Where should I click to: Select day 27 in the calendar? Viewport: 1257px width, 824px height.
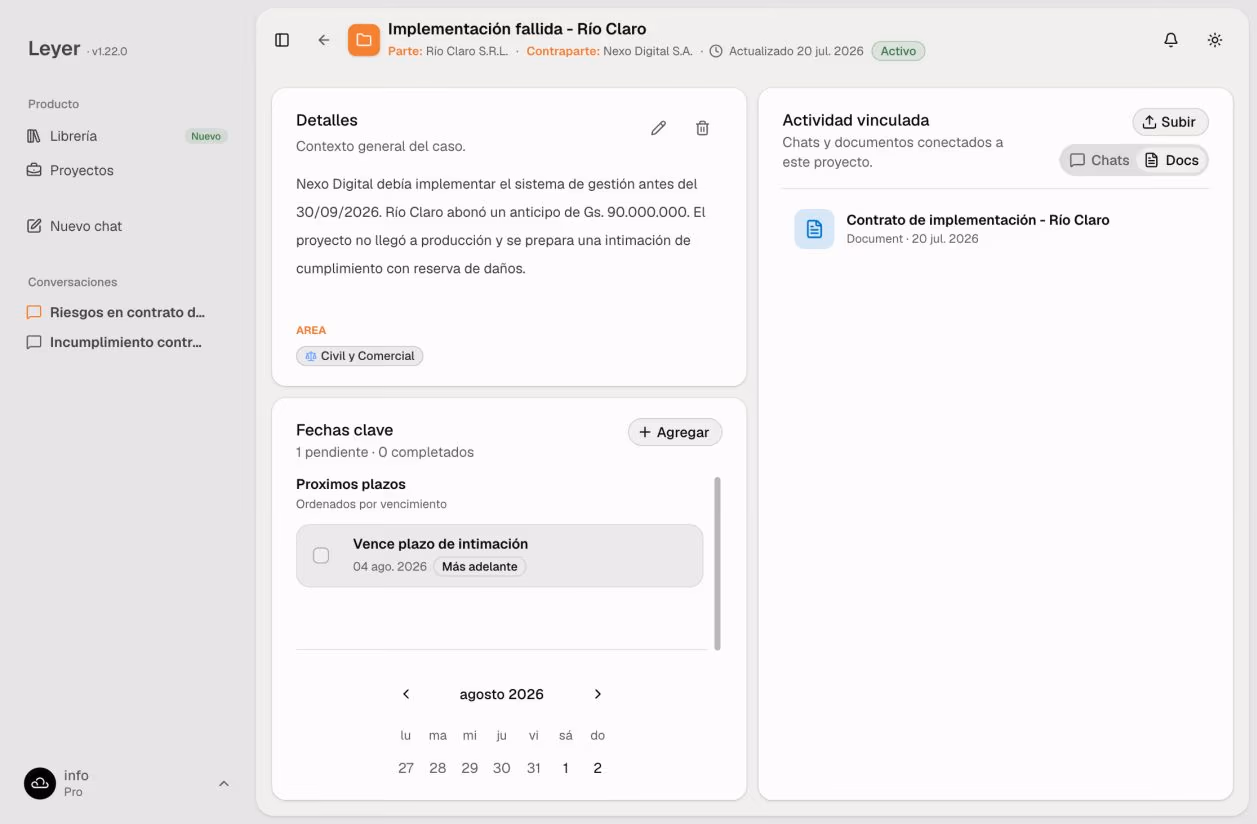pyautogui.click(x=406, y=768)
